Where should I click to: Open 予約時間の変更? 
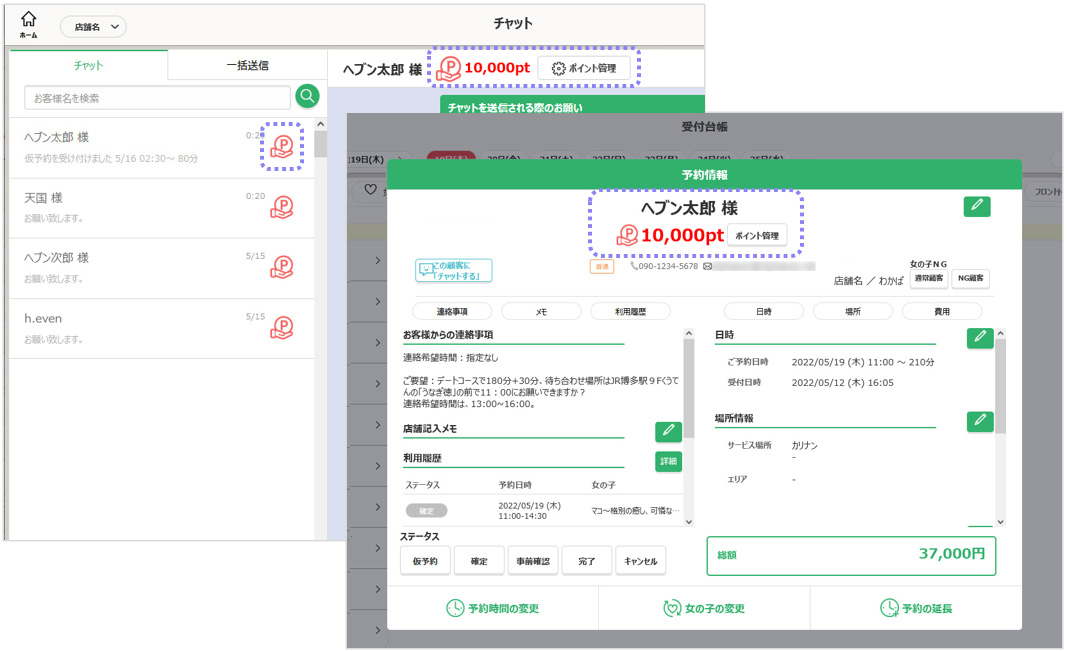click(x=492, y=608)
